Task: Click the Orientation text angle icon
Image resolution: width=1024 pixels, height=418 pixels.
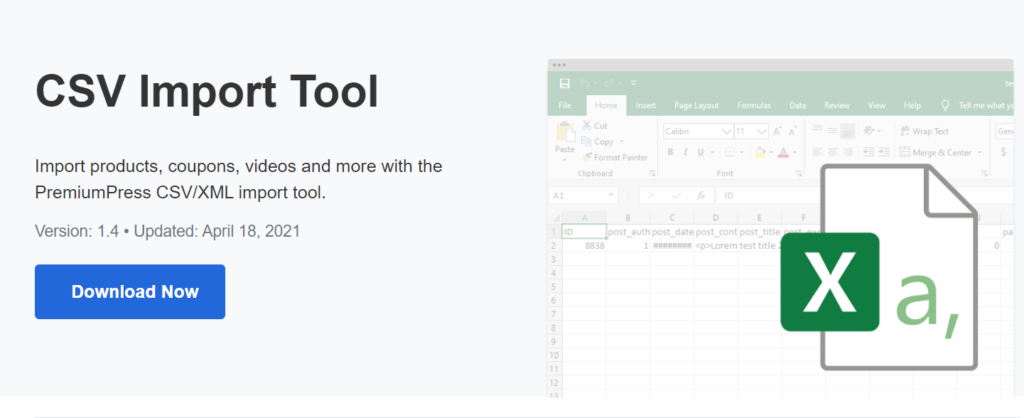Action: tap(869, 131)
